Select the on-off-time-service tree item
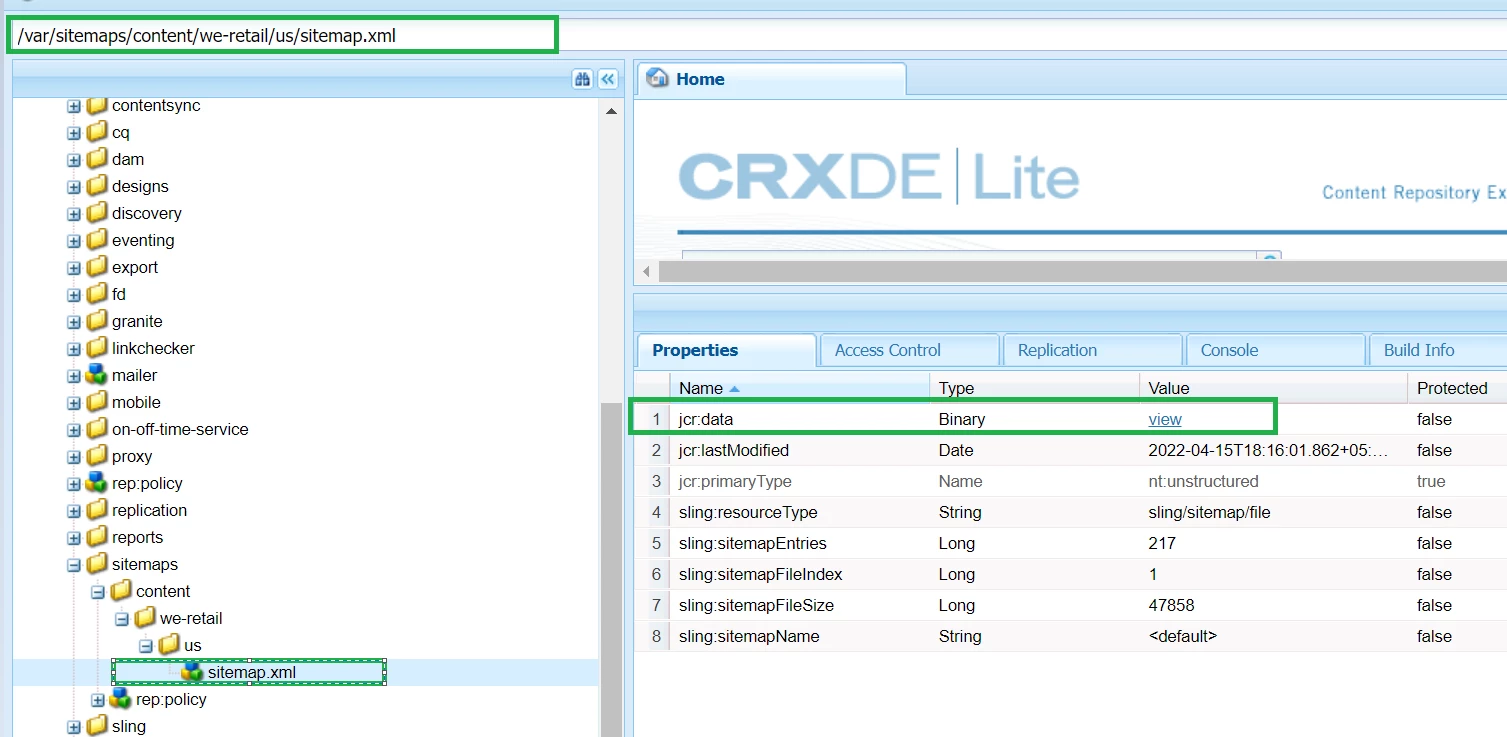The height and width of the screenshot is (737, 1507). click(180, 429)
